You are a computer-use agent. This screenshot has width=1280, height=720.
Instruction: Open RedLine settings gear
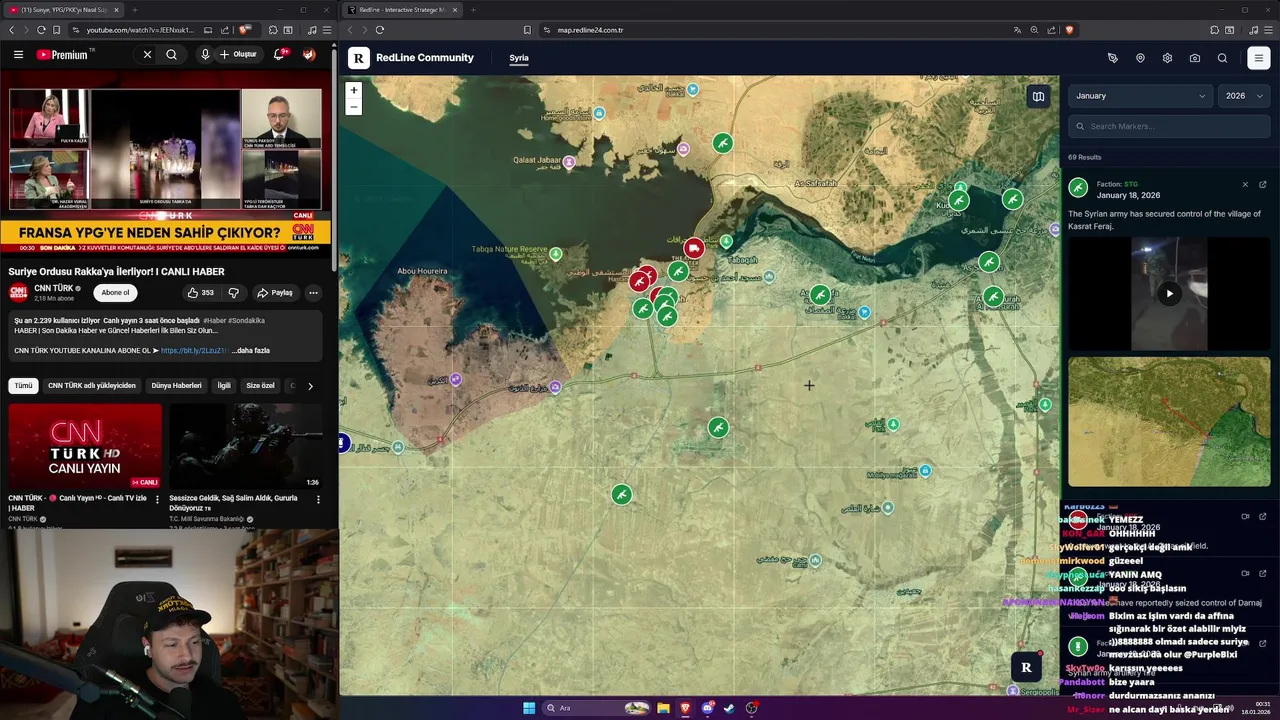1167,58
